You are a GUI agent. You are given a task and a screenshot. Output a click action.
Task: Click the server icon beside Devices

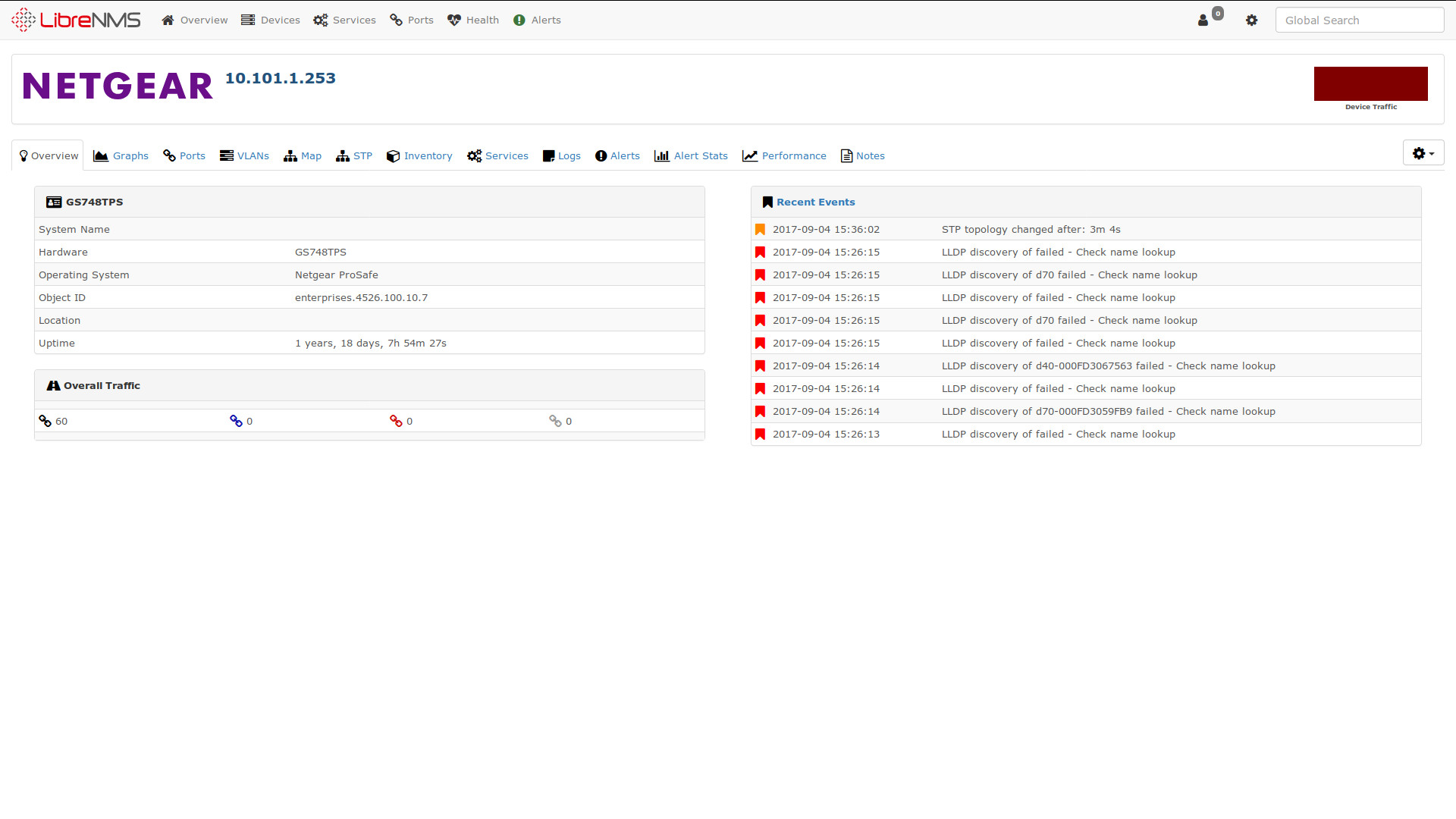(x=248, y=20)
